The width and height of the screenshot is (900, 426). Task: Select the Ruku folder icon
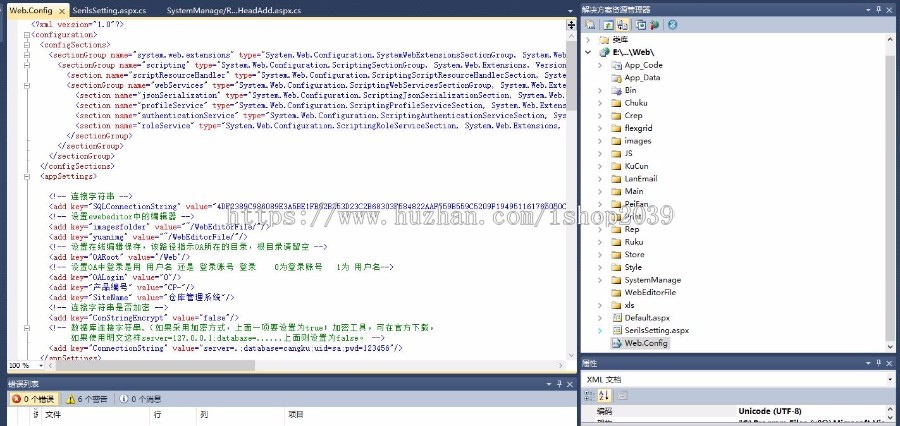(x=616, y=242)
